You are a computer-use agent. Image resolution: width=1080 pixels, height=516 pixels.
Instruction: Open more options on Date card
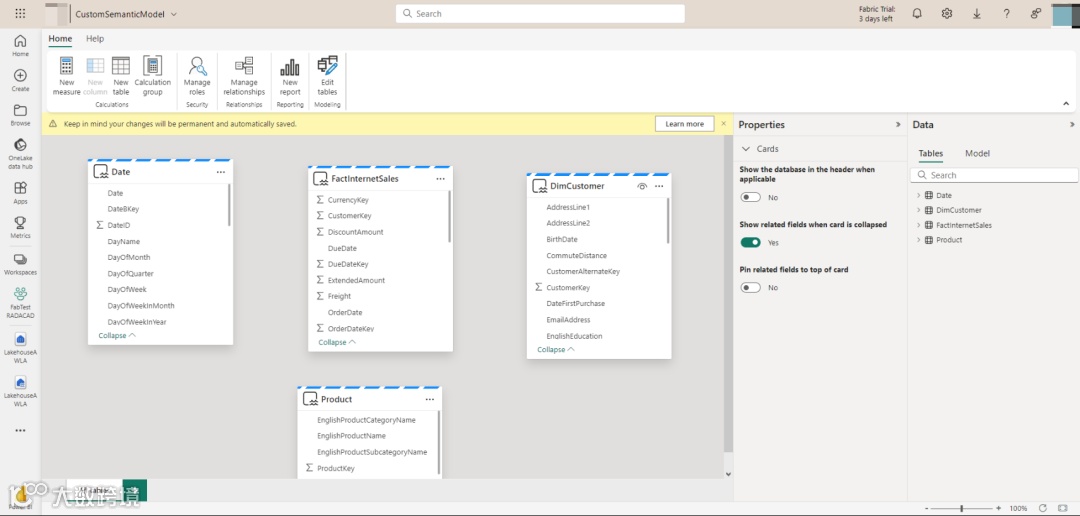(x=220, y=172)
